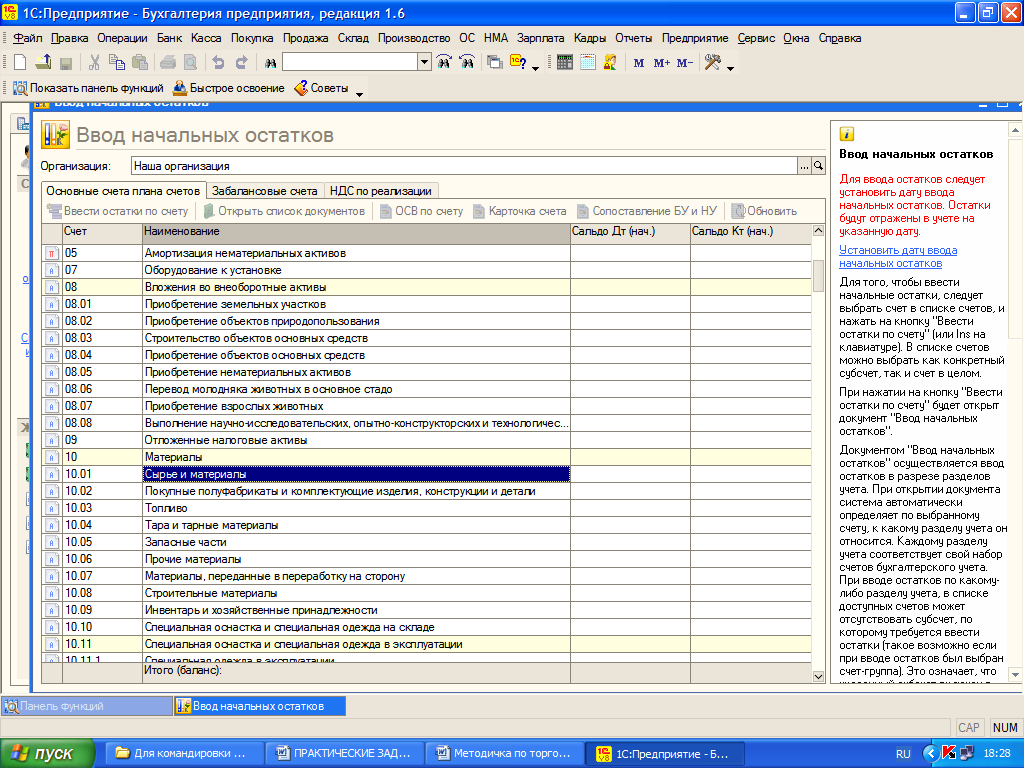This screenshot has height=768, width=1024.
Task: Click the toolbar search text field
Action: [350, 63]
